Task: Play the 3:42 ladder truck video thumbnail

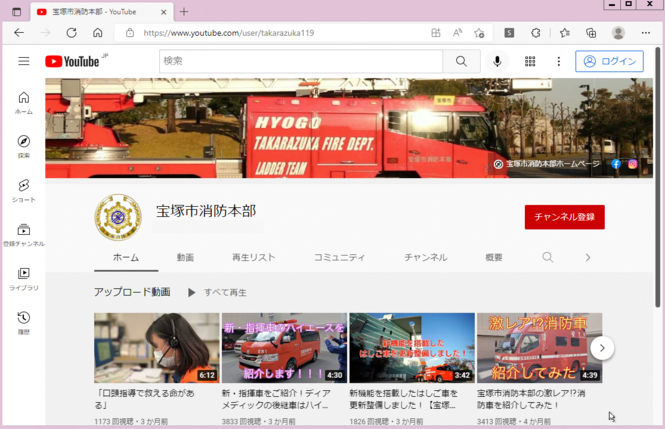Action: tap(412, 348)
